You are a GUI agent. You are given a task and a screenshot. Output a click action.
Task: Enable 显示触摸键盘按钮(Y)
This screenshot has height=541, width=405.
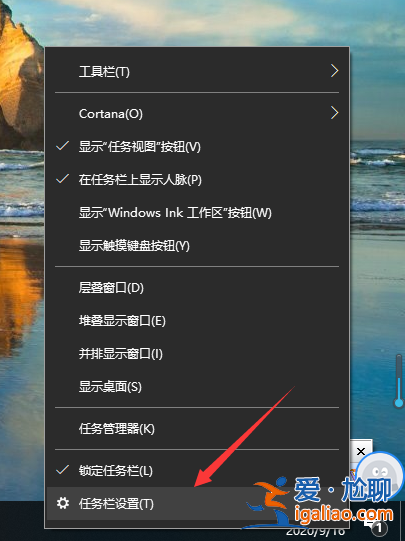[x=197, y=246]
